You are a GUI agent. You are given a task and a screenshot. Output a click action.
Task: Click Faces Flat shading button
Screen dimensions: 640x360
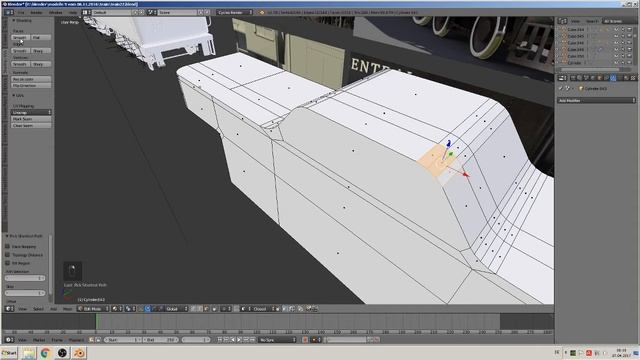tap(41, 38)
